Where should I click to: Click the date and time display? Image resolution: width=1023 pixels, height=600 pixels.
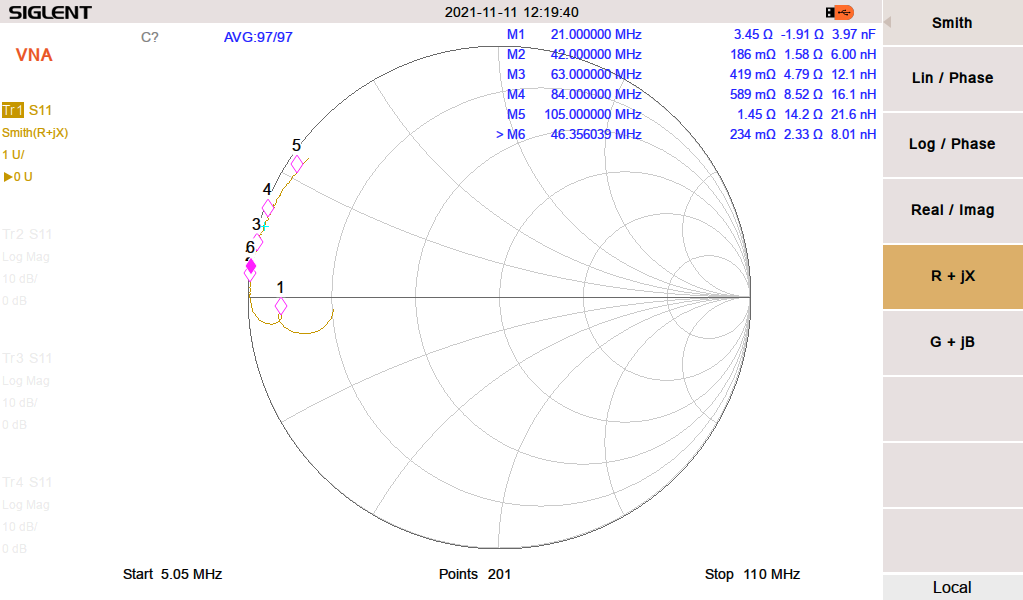(x=512, y=12)
